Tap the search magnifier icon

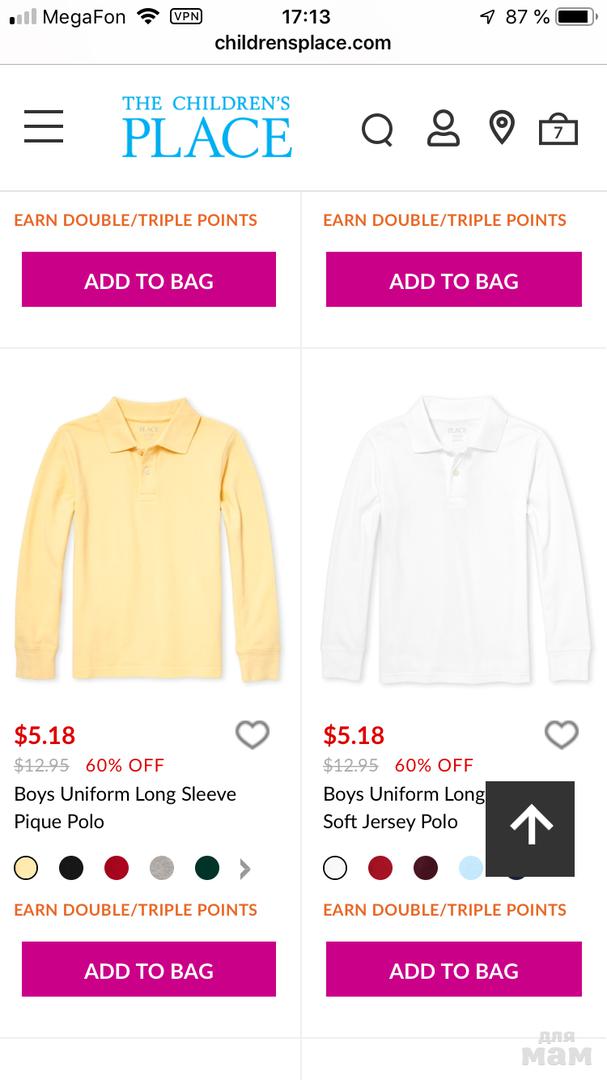point(377,129)
